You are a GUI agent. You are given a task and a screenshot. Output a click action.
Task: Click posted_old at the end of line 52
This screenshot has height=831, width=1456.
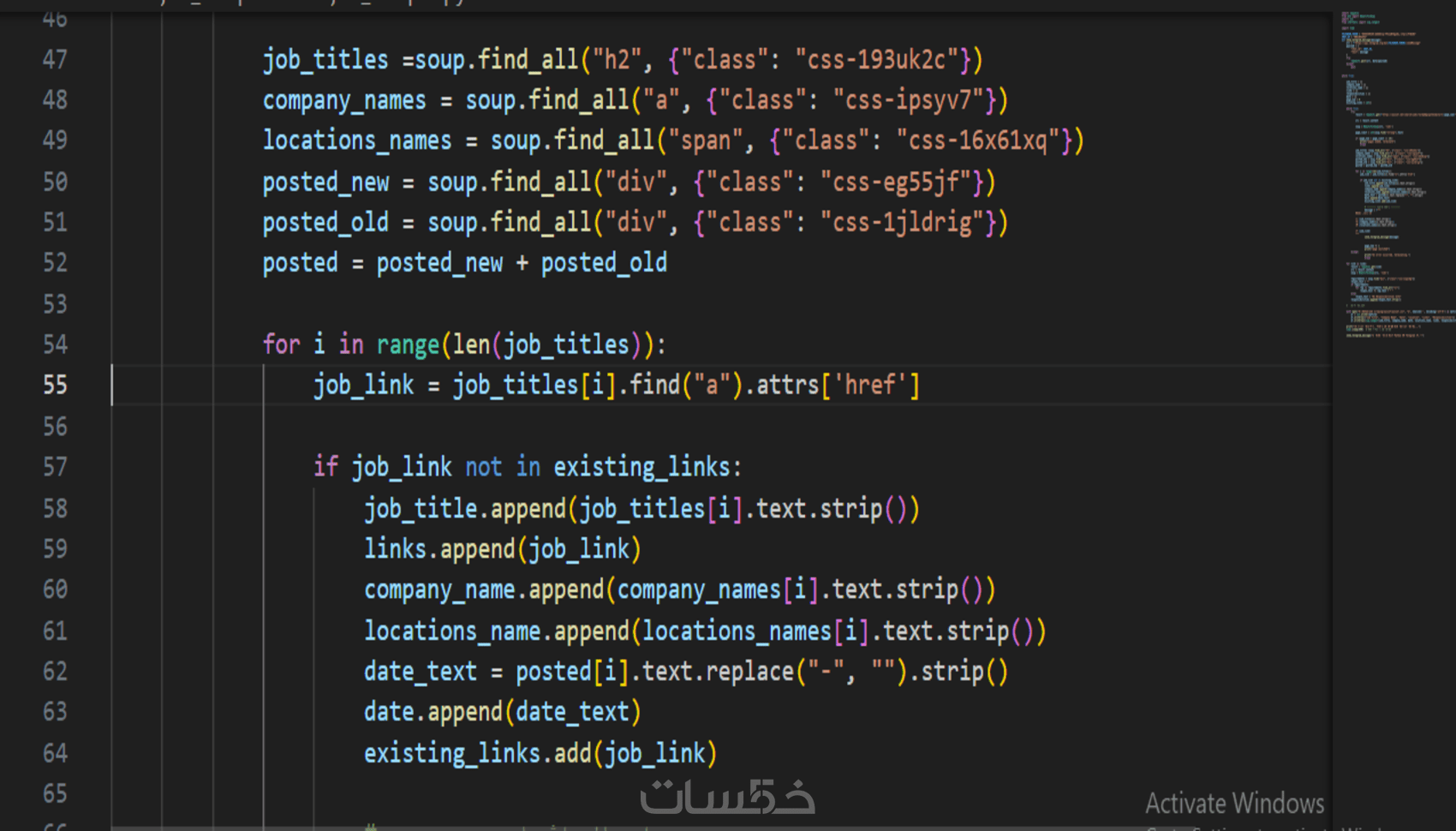click(x=604, y=263)
